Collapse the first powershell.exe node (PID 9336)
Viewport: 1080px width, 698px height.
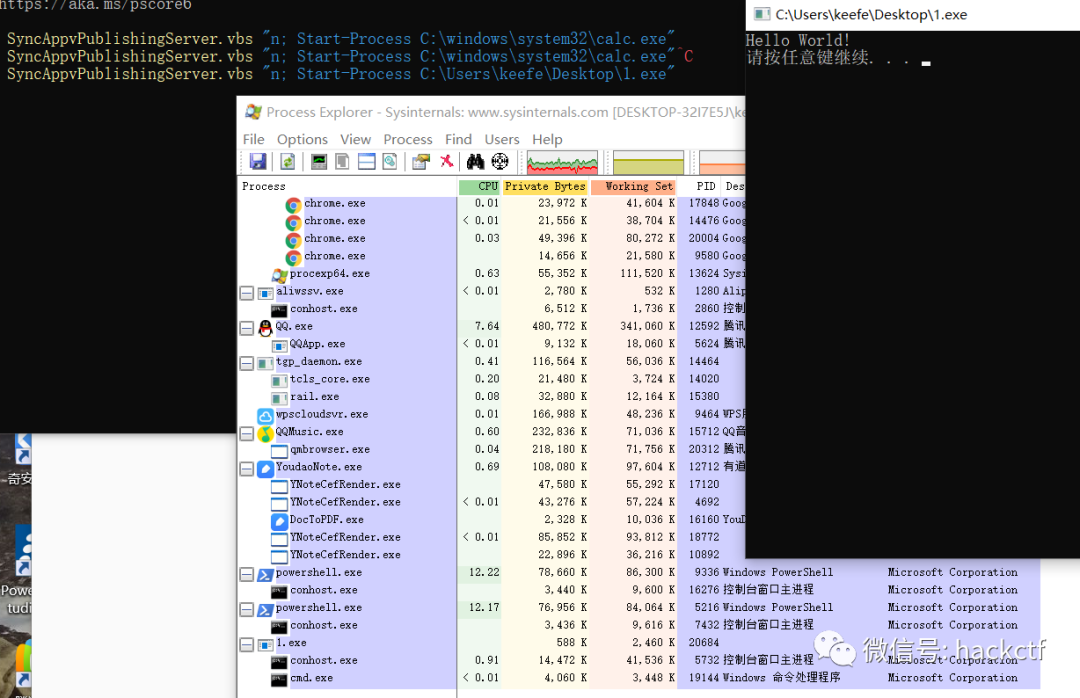[247, 574]
